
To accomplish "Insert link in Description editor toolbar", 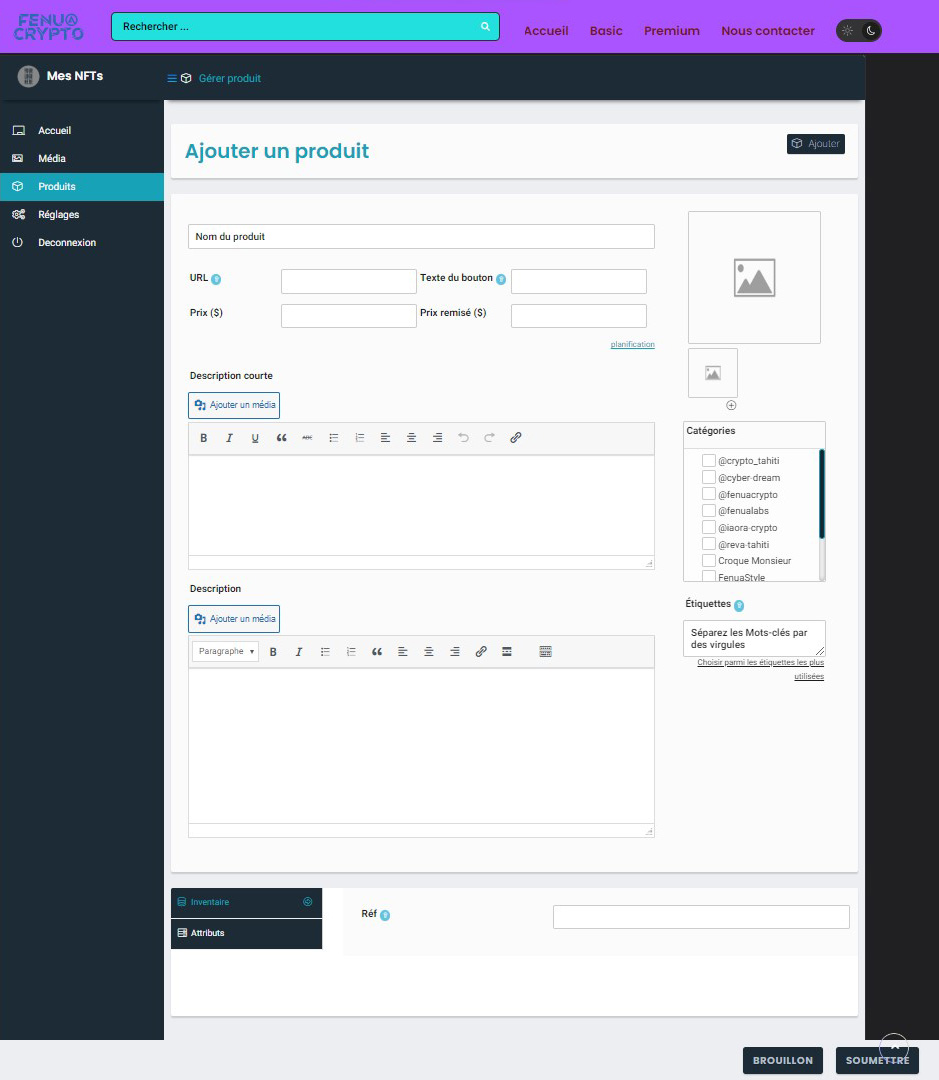I will [481, 652].
